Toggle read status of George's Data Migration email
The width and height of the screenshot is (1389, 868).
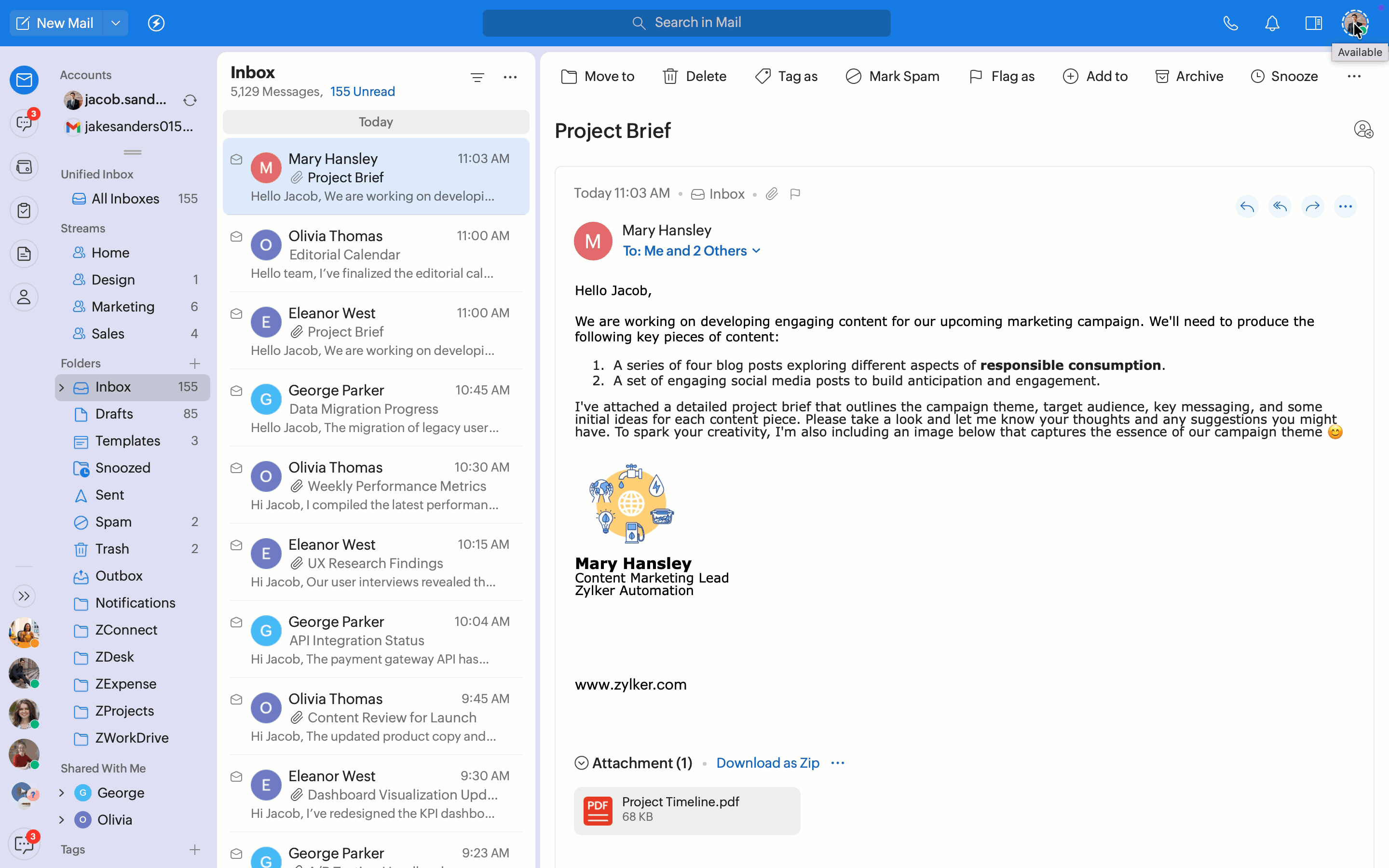click(236, 391)
